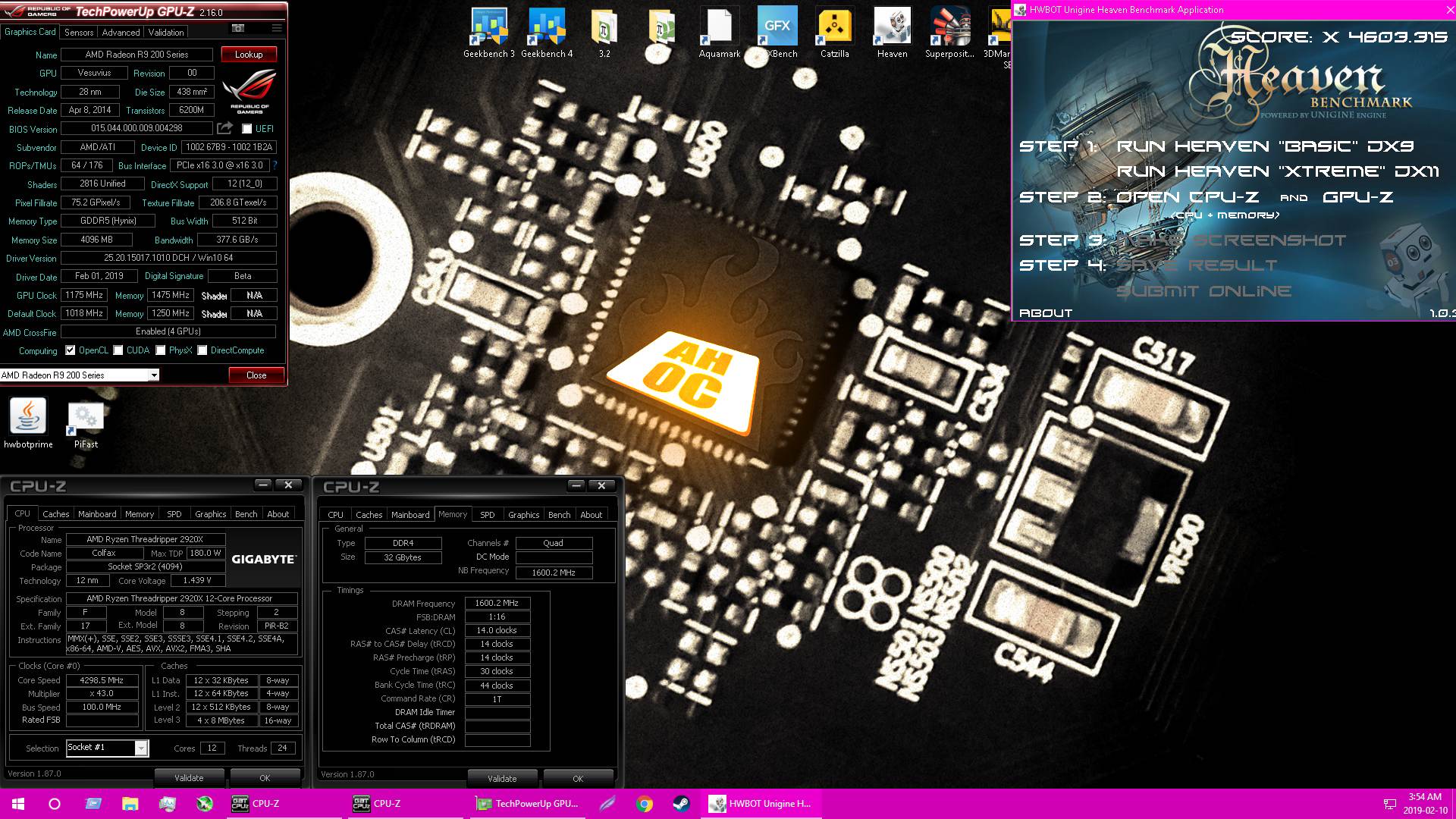Launch Superposition desktop shortcut
The height and width of the screenshot is (819, 1456).
coord(950,33)
